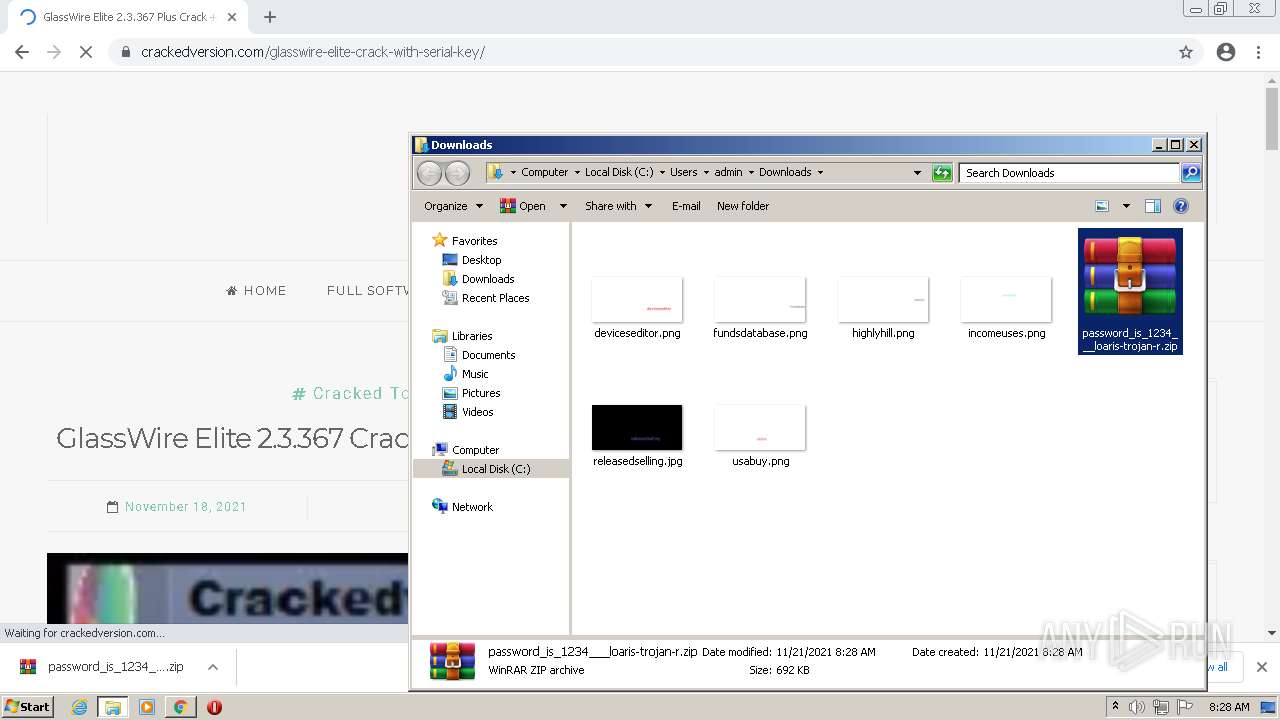The height and width of the screenshot is (720, 1280).
Task: Open download item options chevron
Action: [x=213, y=667]
